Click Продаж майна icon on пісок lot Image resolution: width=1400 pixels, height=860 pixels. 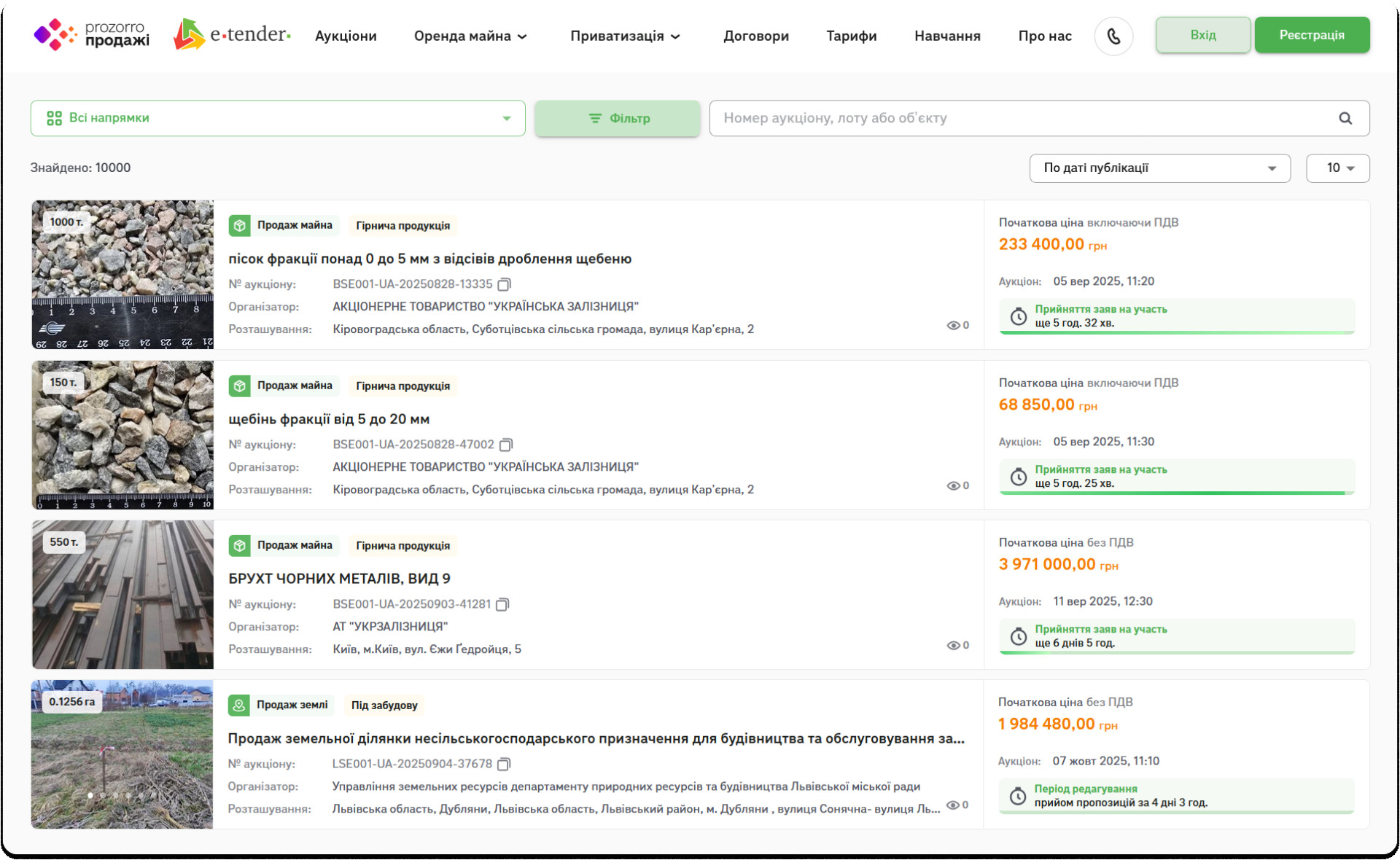pos(239,225)
